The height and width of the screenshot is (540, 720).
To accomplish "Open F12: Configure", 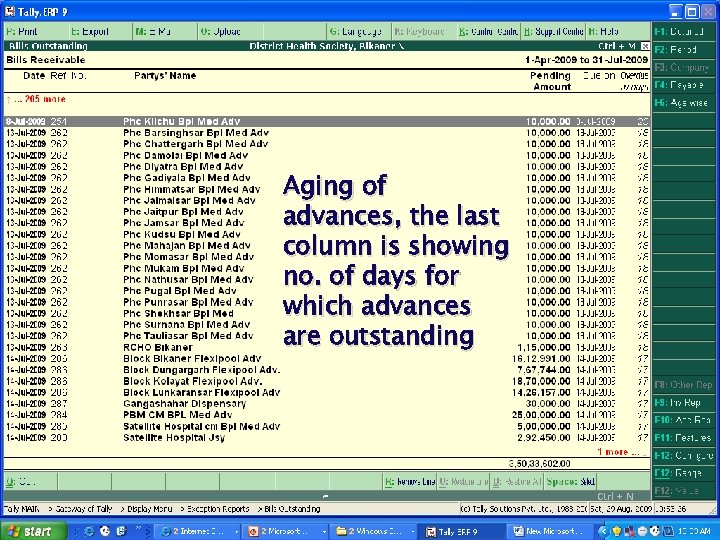I will coord(683,456).
